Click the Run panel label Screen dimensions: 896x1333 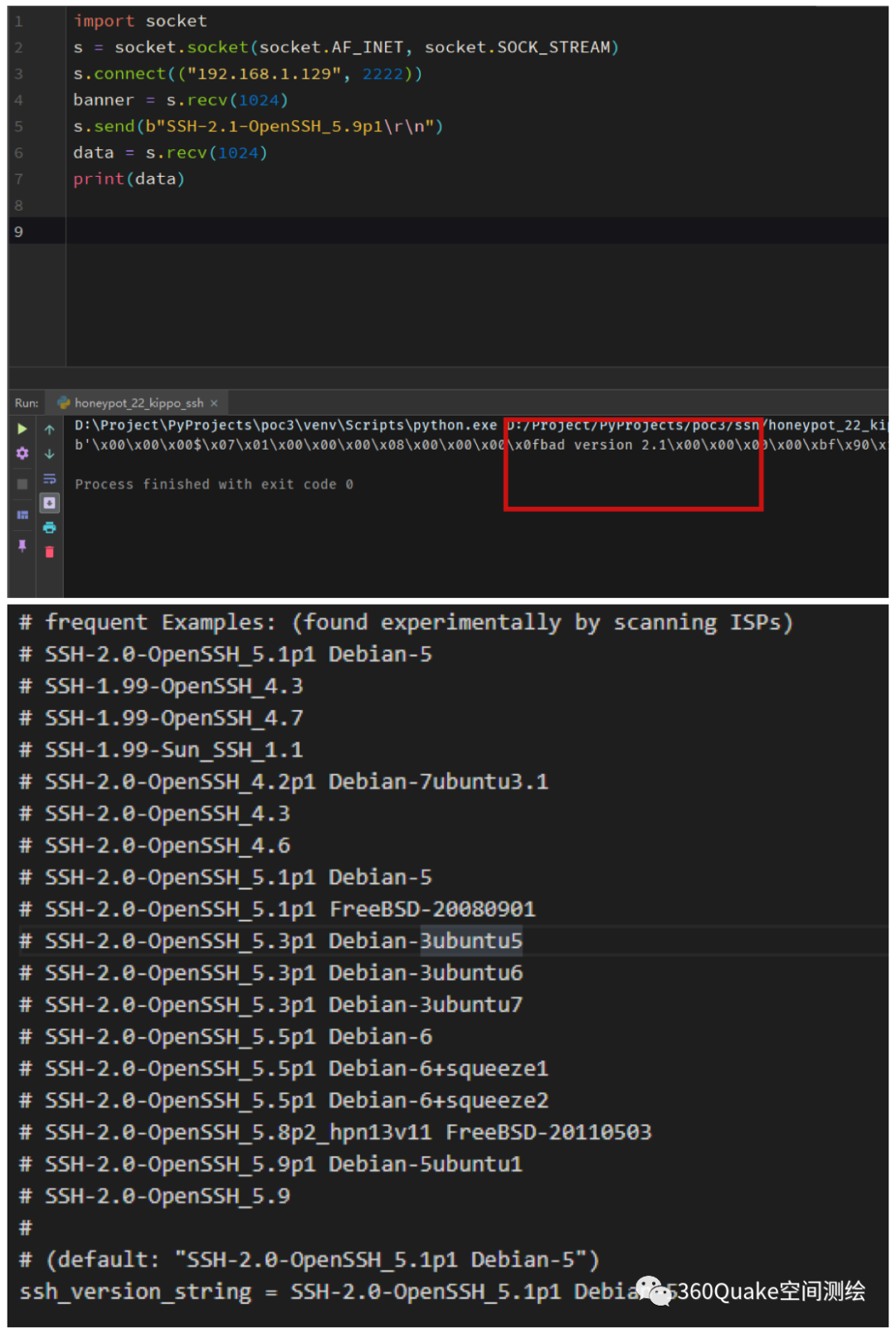click(26, 403)
